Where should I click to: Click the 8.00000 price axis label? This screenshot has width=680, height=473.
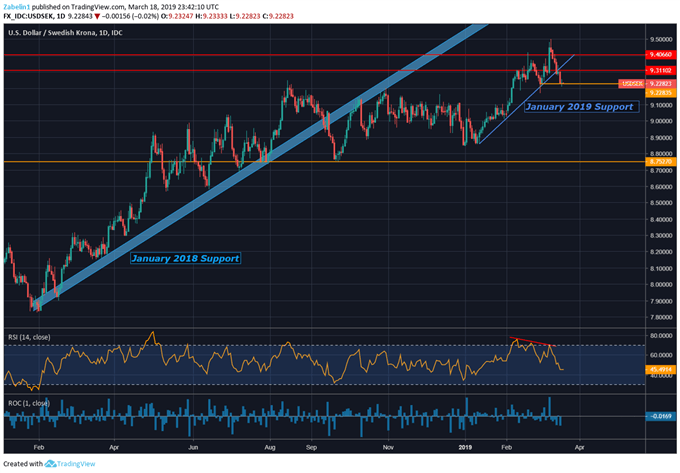pyautogui.click(x=661, y=285)
